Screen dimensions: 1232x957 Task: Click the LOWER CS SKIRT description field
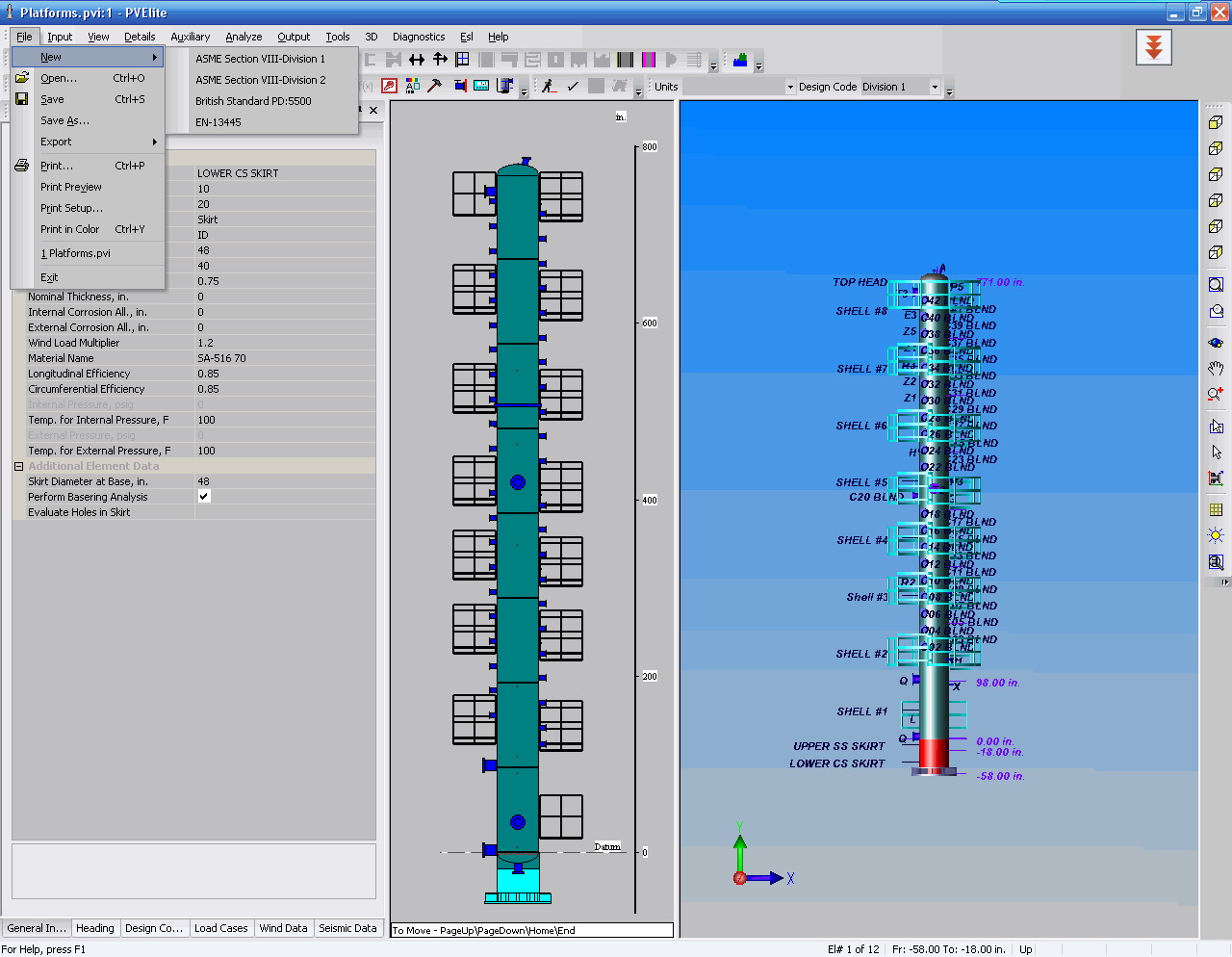click(x=285, y=173)
